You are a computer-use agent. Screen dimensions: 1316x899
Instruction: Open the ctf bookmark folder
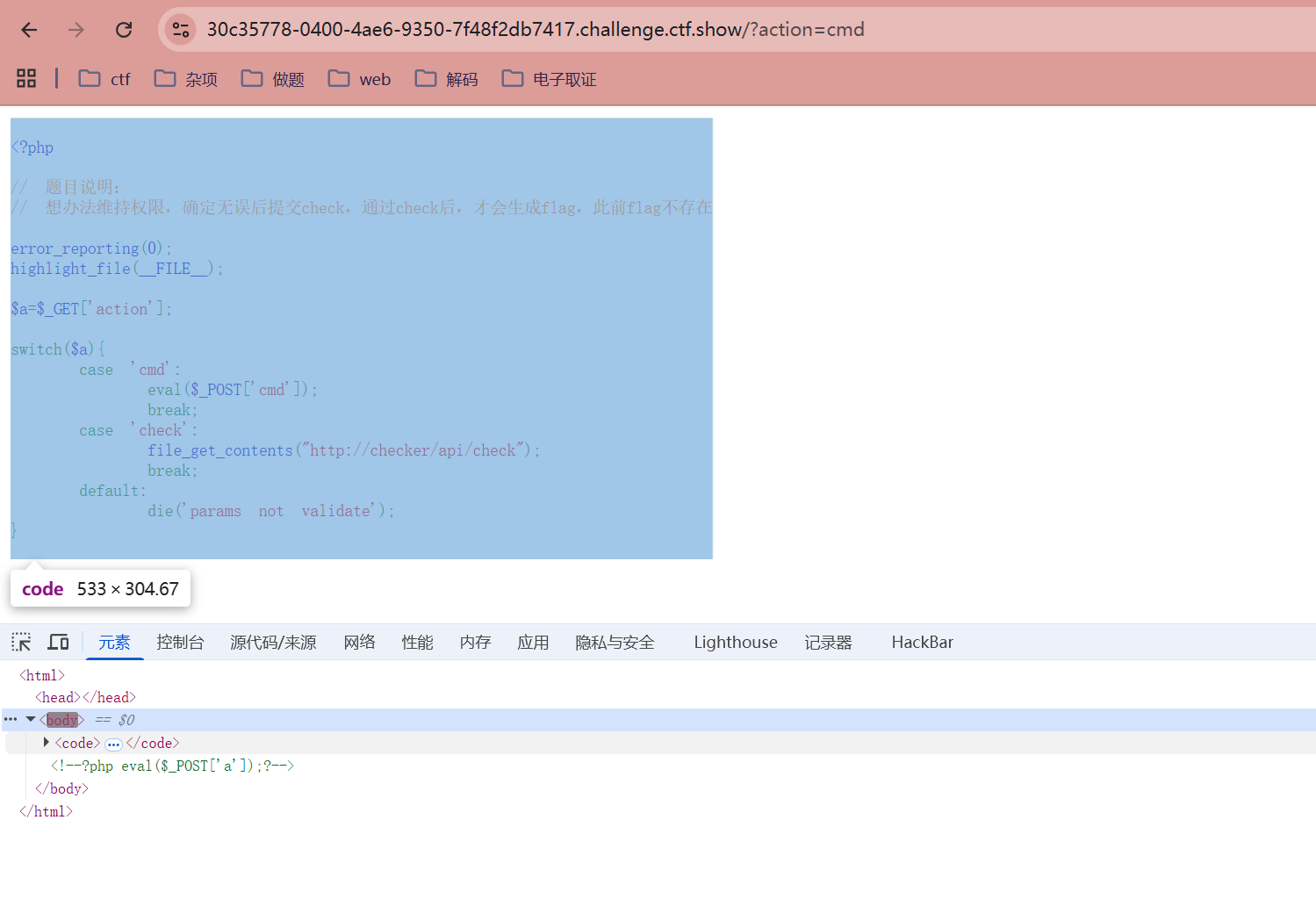coord(104,79)
